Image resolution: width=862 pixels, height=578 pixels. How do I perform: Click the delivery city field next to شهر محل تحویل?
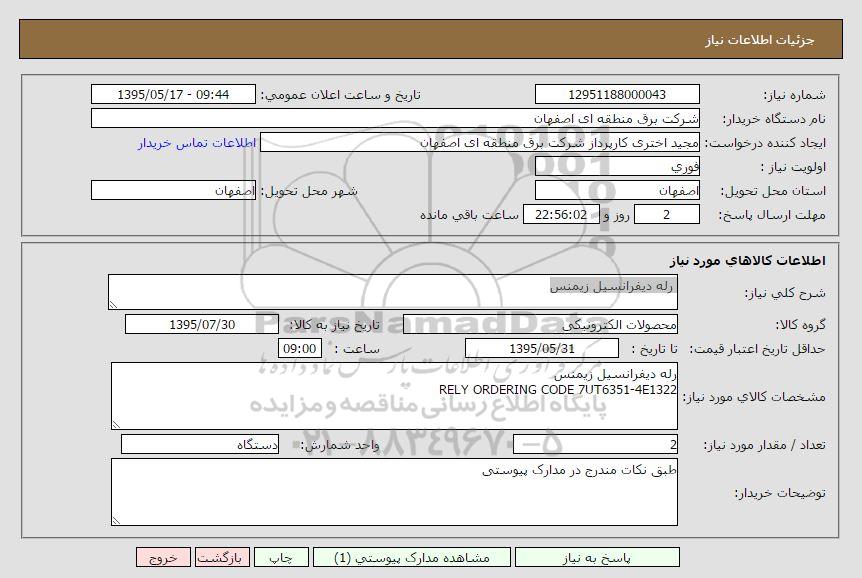173,190
